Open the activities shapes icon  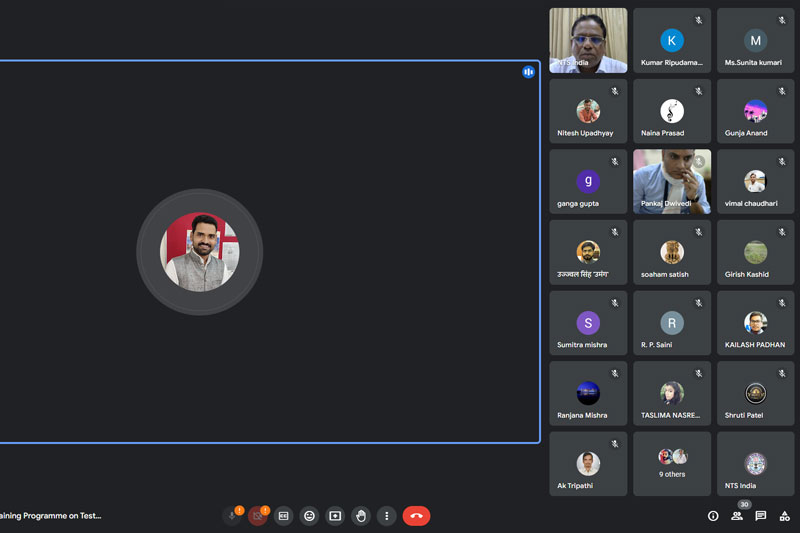(784, 516)
